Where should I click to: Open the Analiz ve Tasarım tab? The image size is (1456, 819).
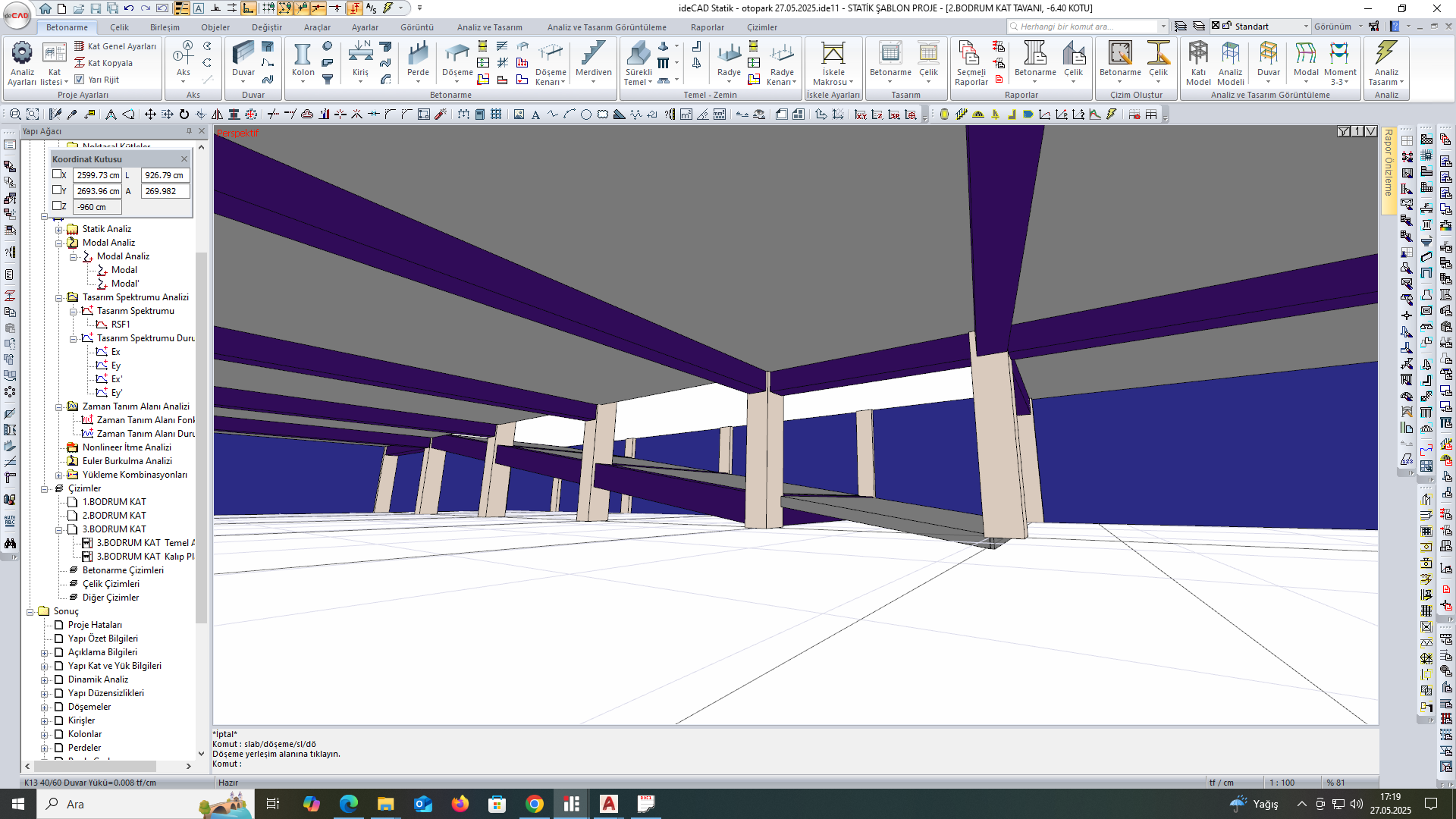(489, 27)
